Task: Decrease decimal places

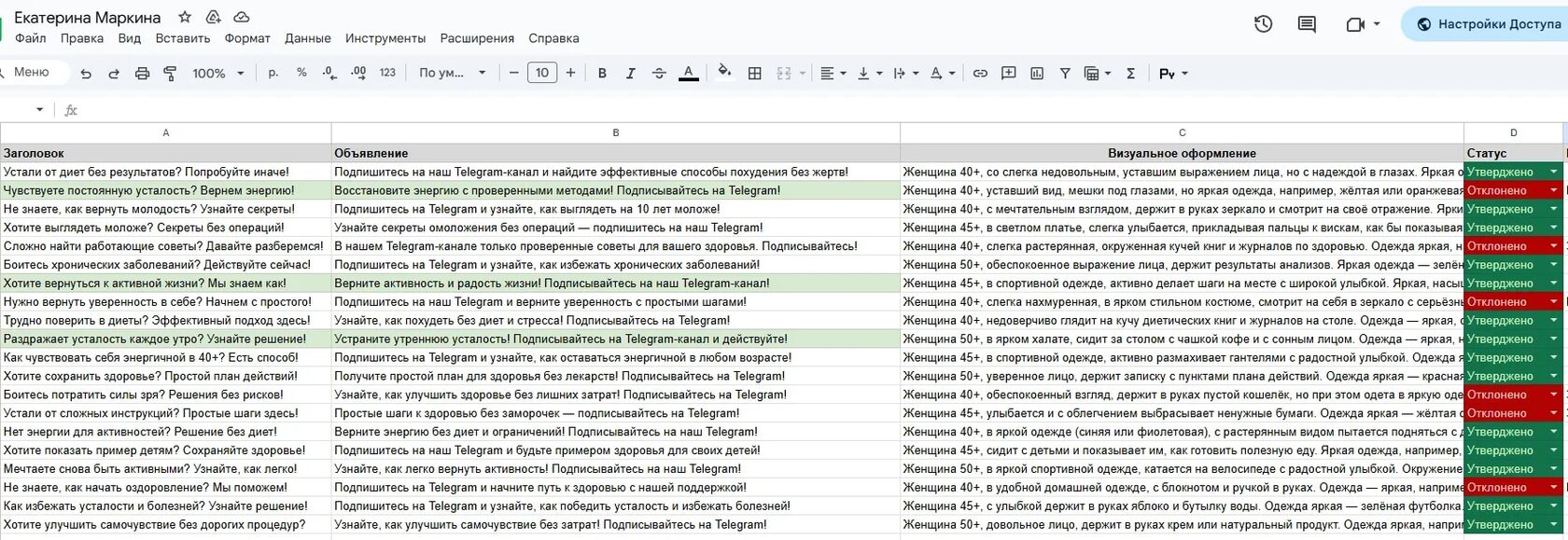Action: click(329, 73)
